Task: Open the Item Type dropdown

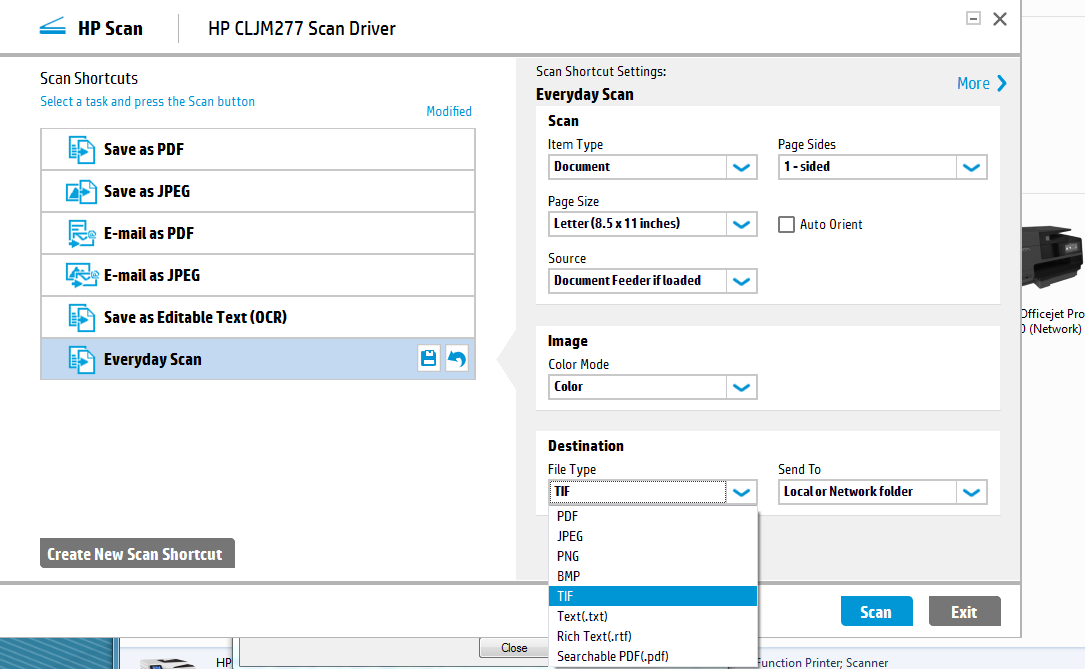Action: pyautogui.click(x=741, y=167)
